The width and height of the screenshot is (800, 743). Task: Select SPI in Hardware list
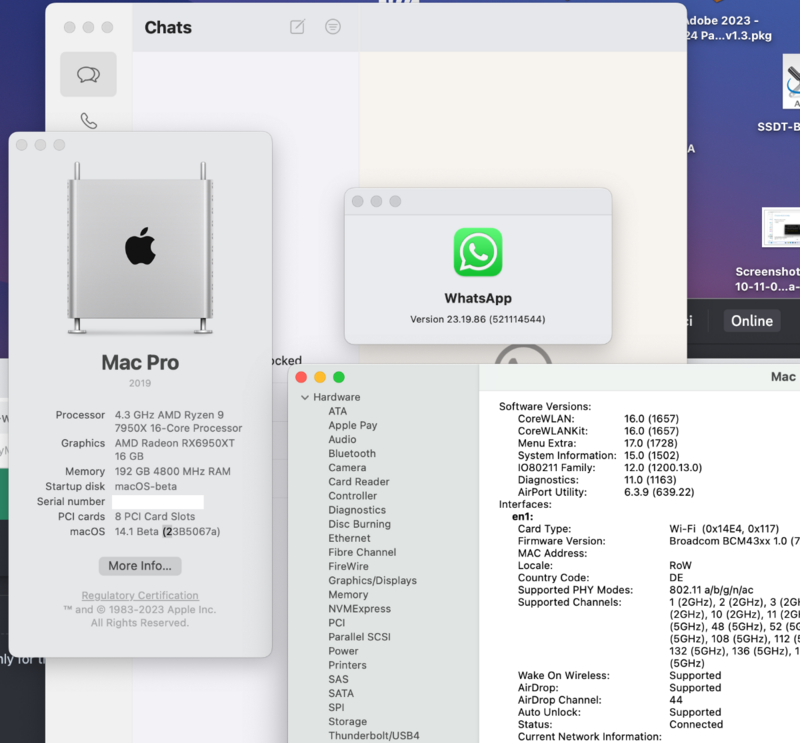tap(336, 708)
